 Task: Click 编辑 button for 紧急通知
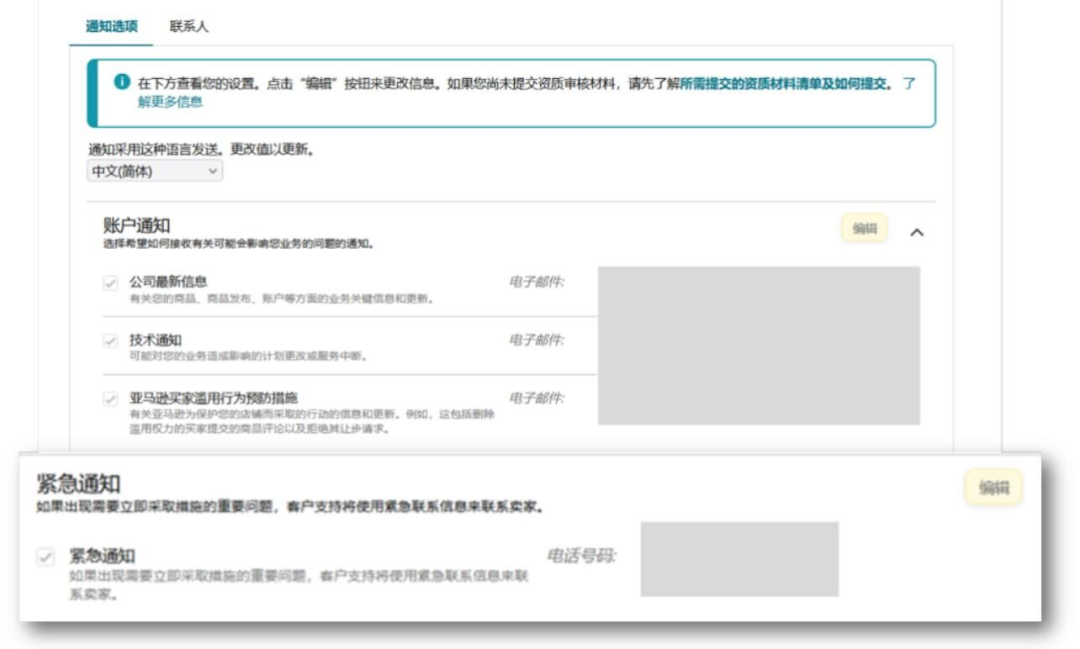tap(993, 487)
